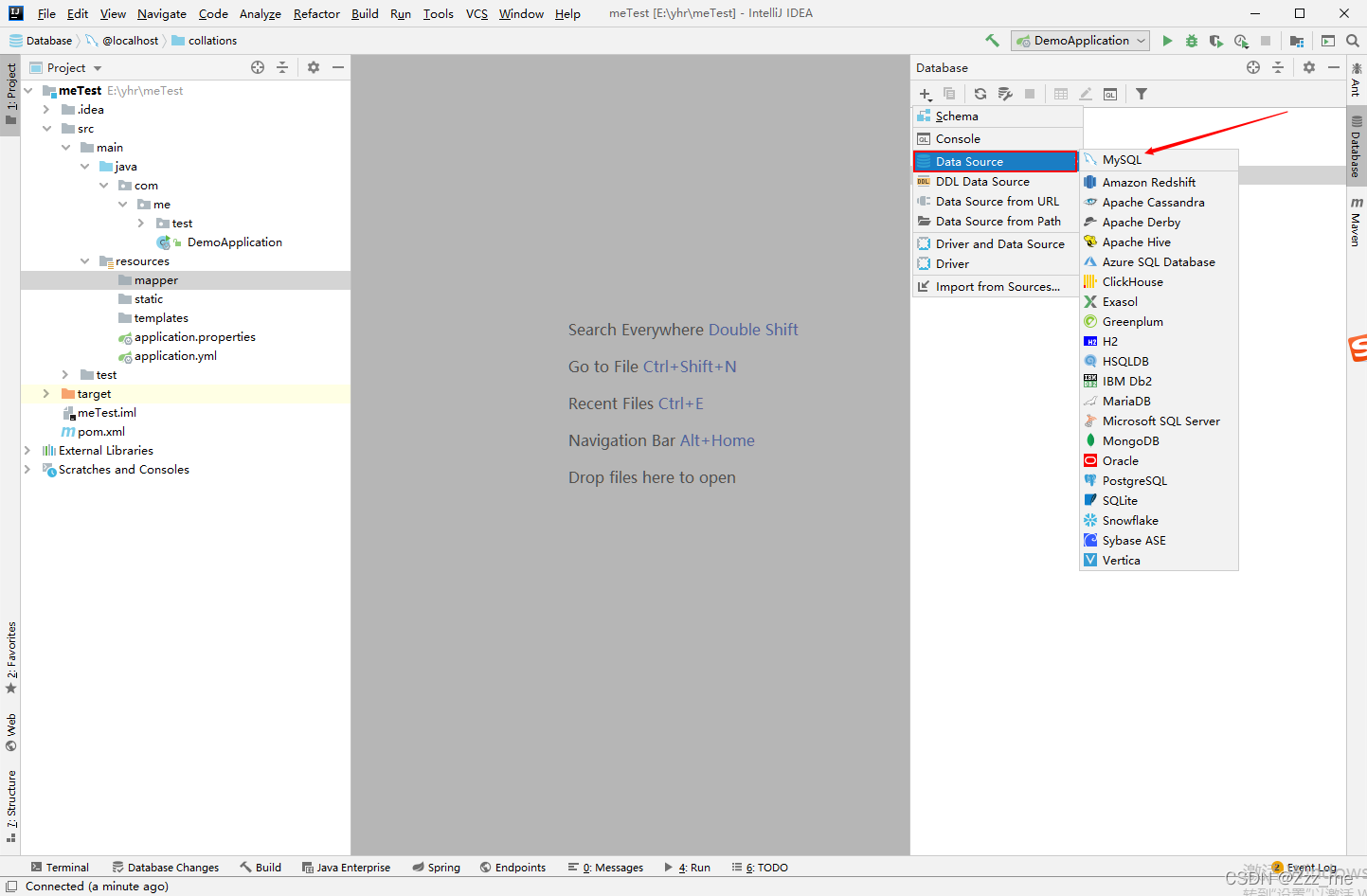Open the Event Log button
1367x896 pixels.
[x=1304, y=867]
